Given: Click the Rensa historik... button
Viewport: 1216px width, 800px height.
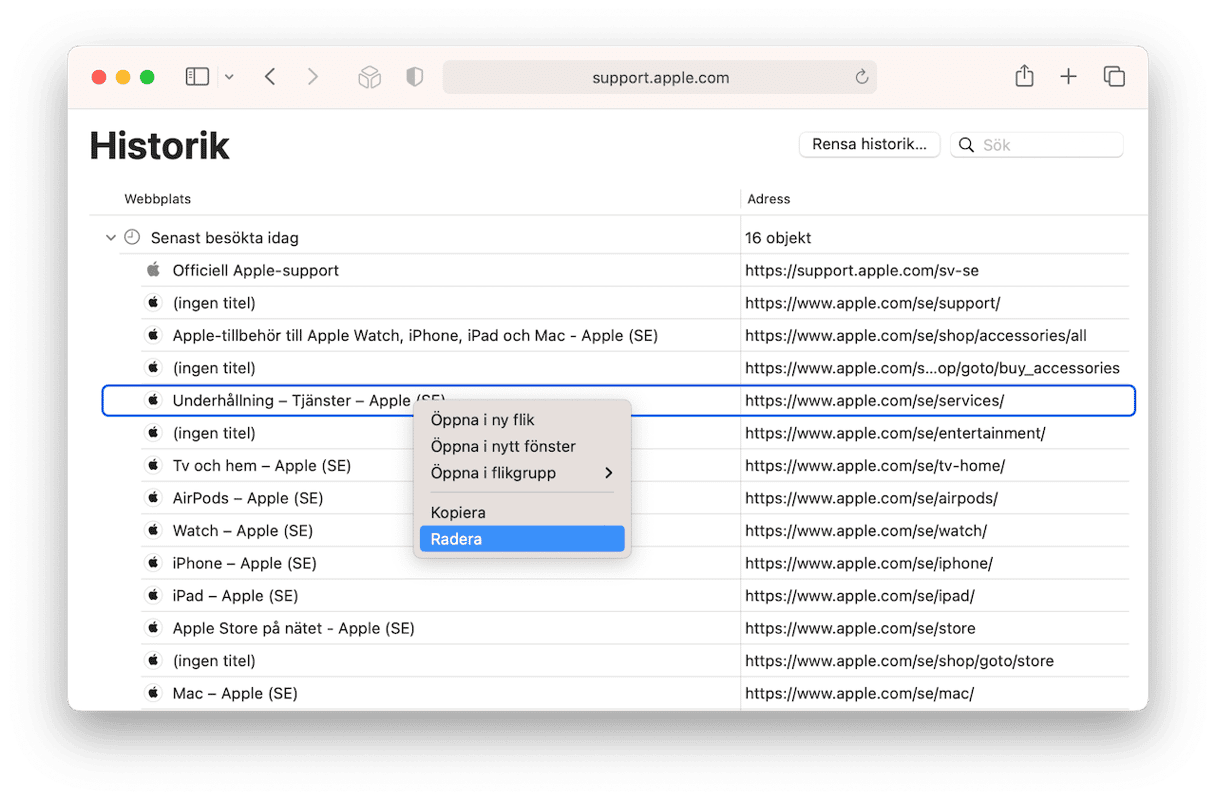Looking at the screenshot, I should pos(869,144).
